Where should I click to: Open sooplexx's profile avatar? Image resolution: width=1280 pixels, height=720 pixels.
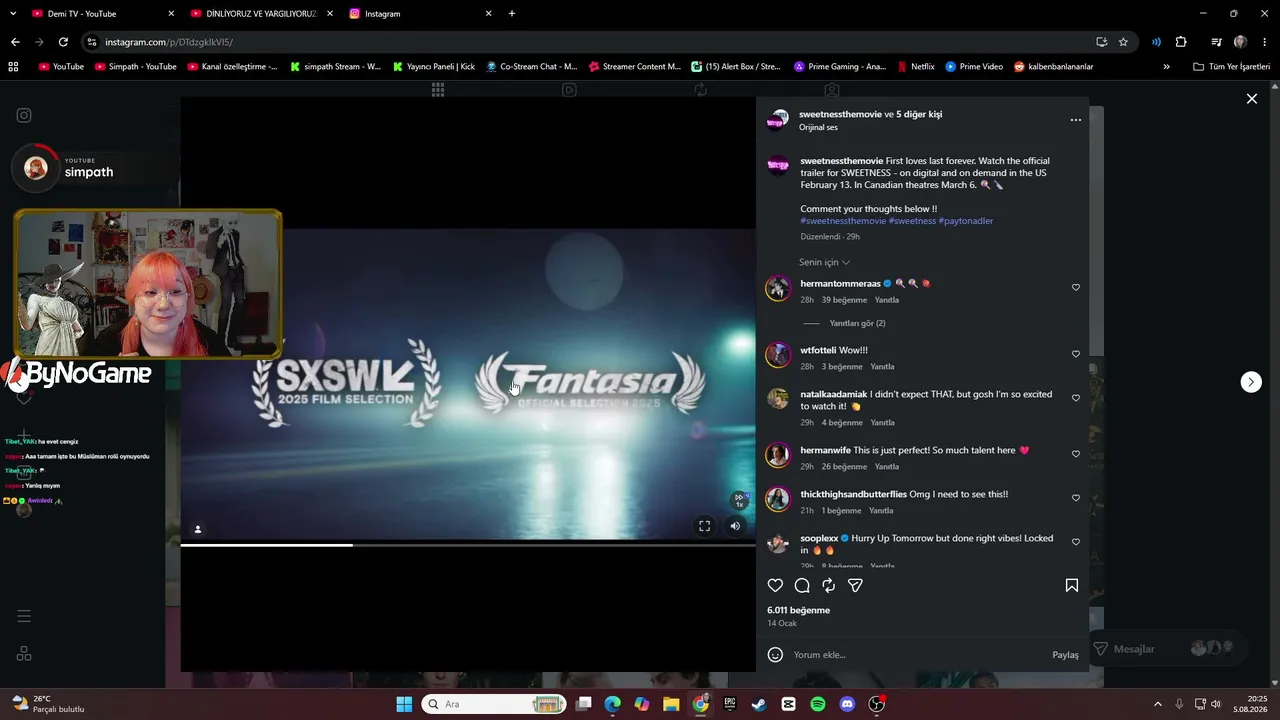click(778, 543)
